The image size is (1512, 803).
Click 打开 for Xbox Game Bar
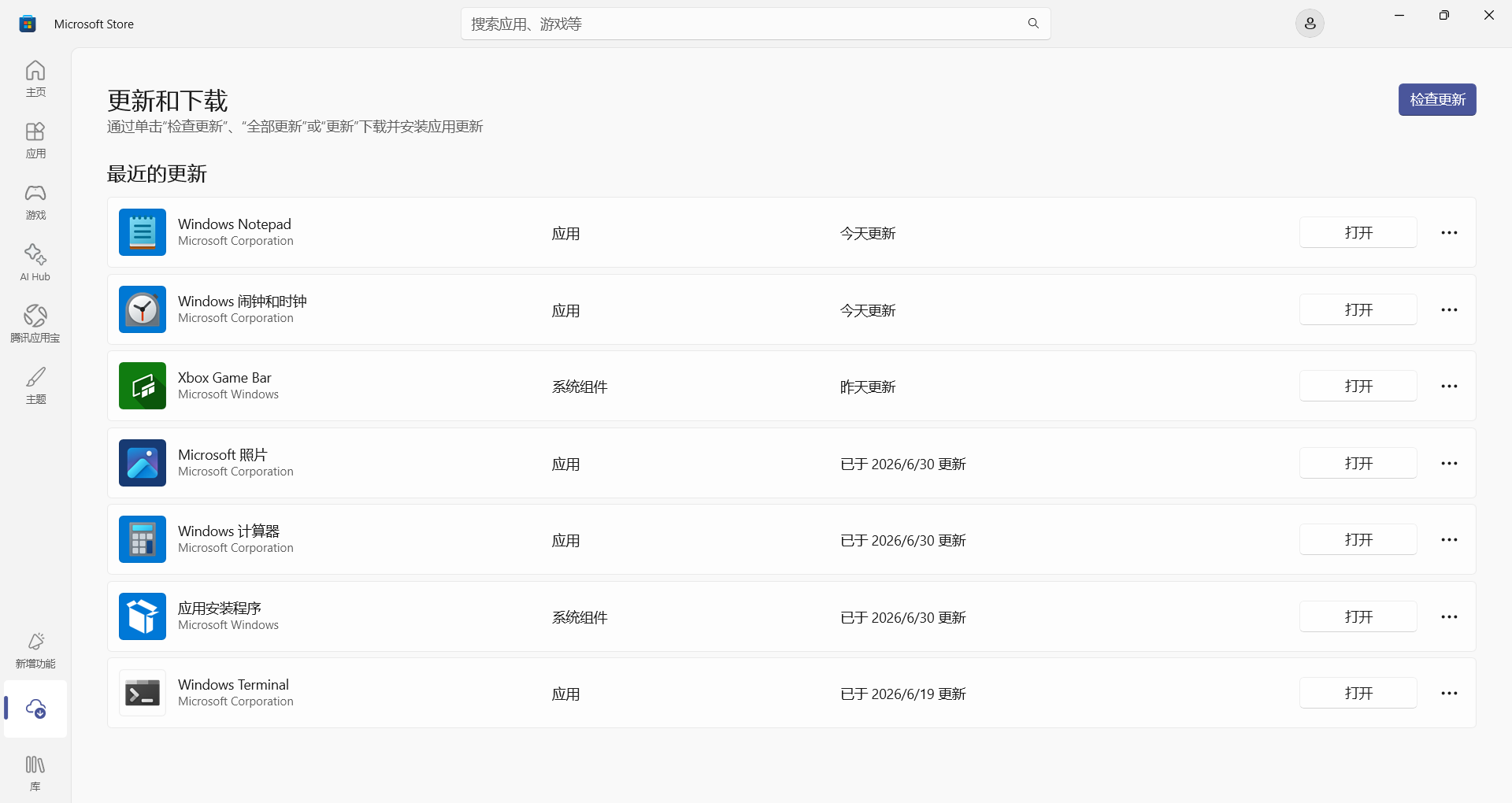(1358, 386)
